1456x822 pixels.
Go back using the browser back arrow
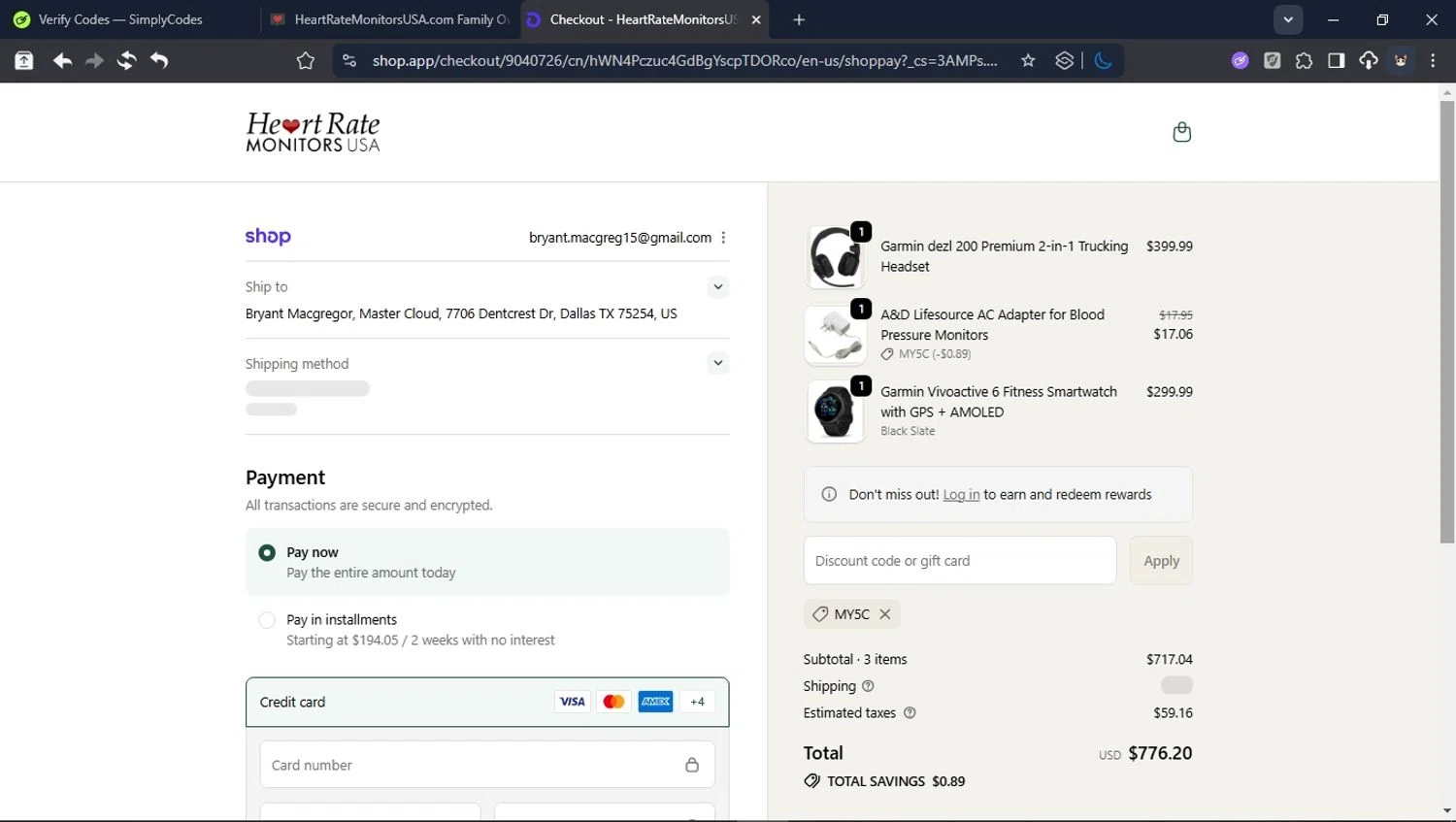(x=62, y=61)
